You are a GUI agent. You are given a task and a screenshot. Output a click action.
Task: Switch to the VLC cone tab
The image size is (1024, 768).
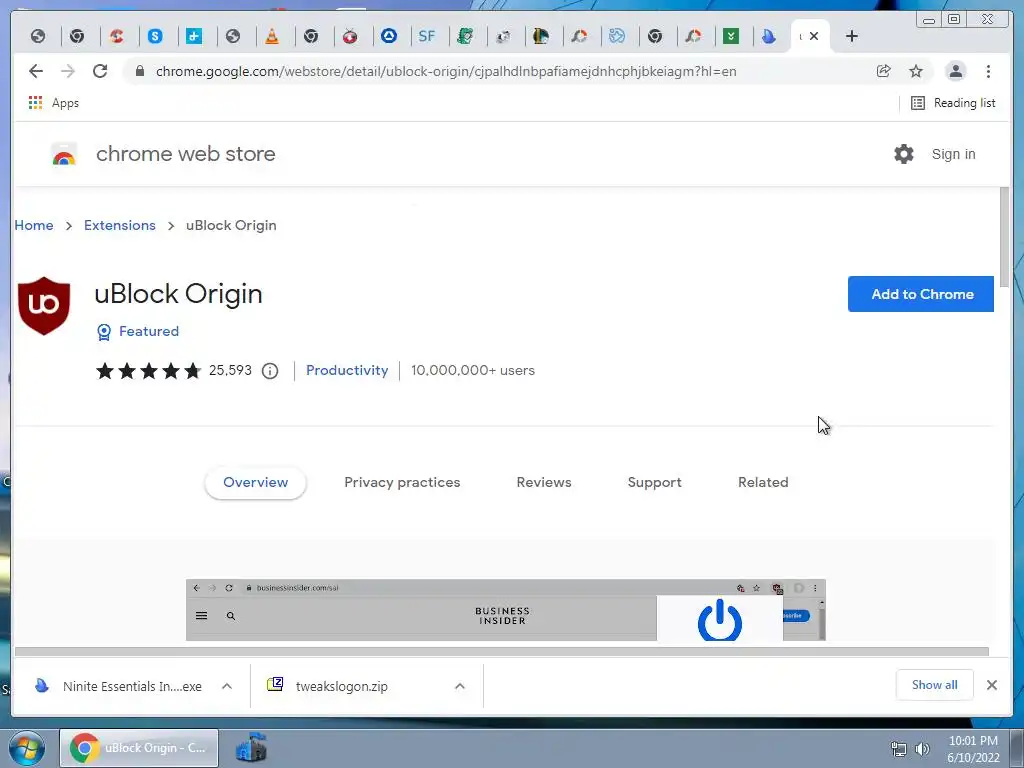pos(272,36)
